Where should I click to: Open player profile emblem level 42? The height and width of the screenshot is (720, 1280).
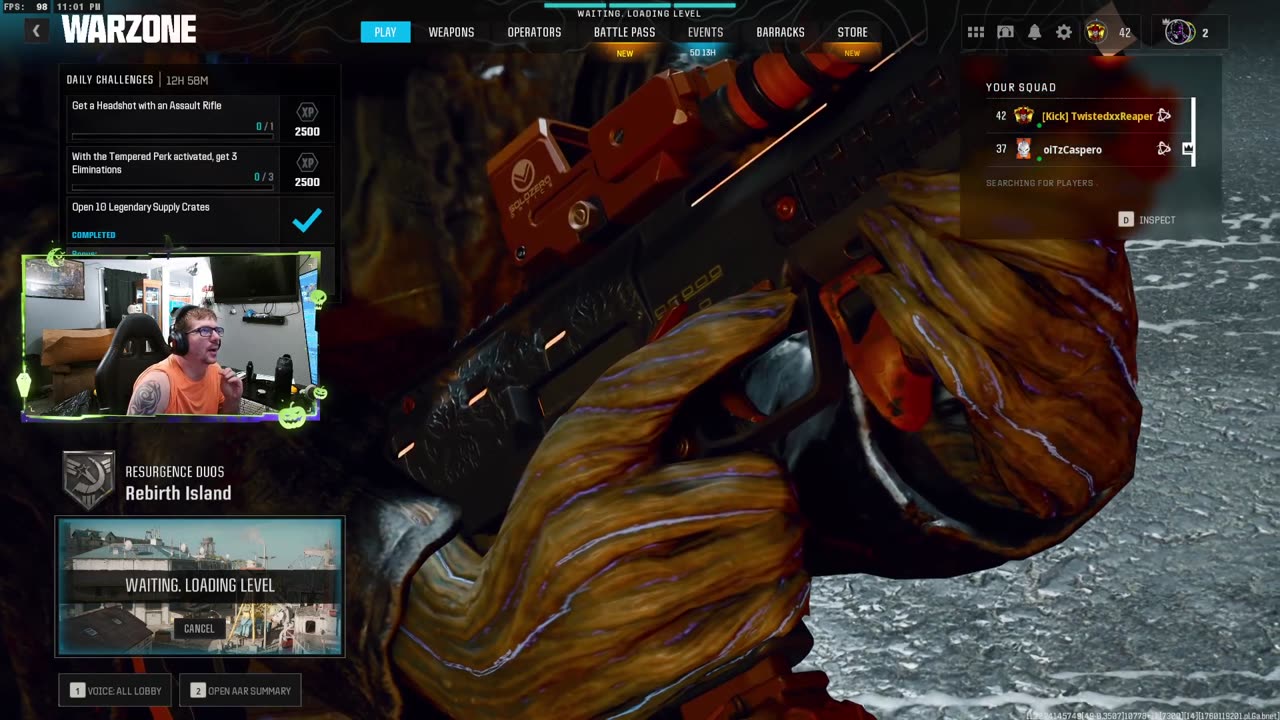pyautogui.click(x=1096, y=32)
